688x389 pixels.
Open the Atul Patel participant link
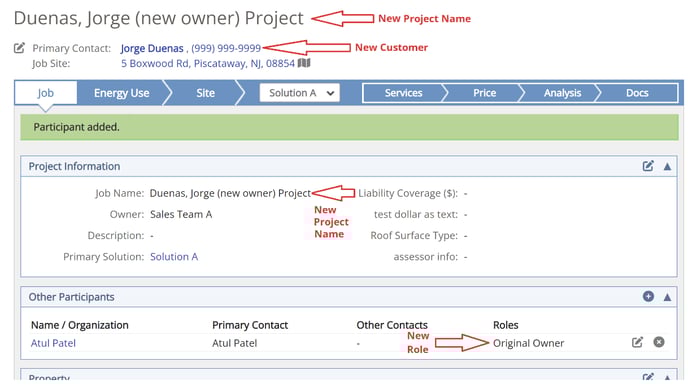coord(53,343)
